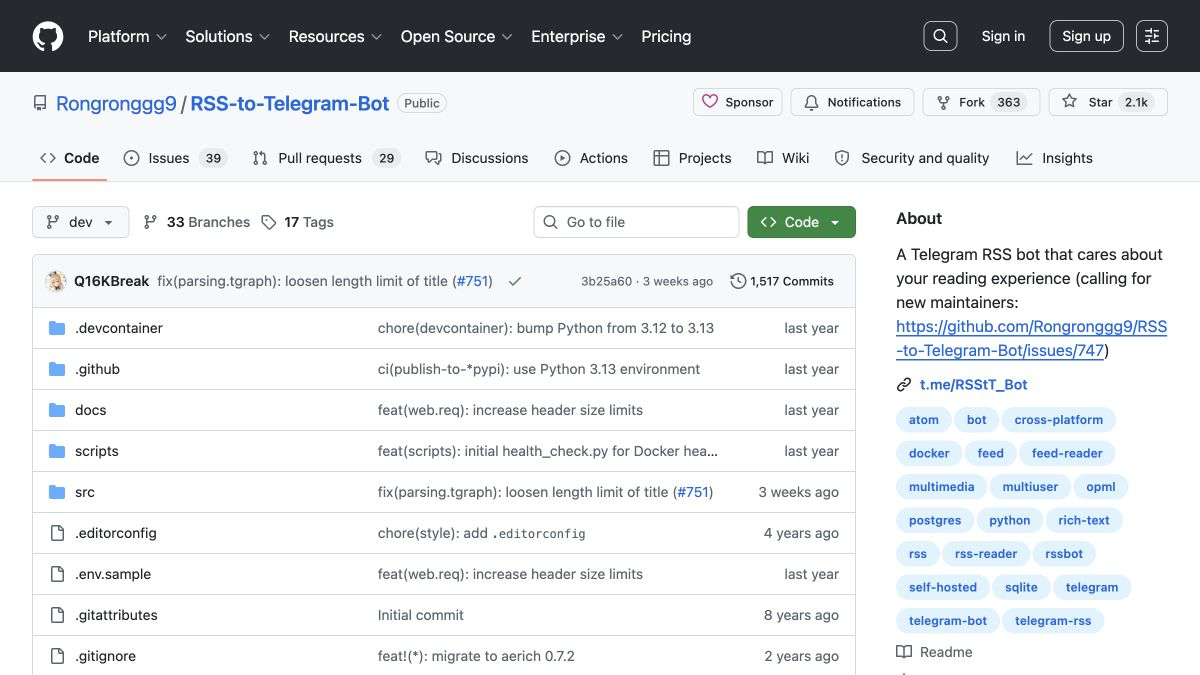The width and height of the screenshot is (1200, 675).
Task: Click the .gitattributes file icon
Action: point(57,615)
